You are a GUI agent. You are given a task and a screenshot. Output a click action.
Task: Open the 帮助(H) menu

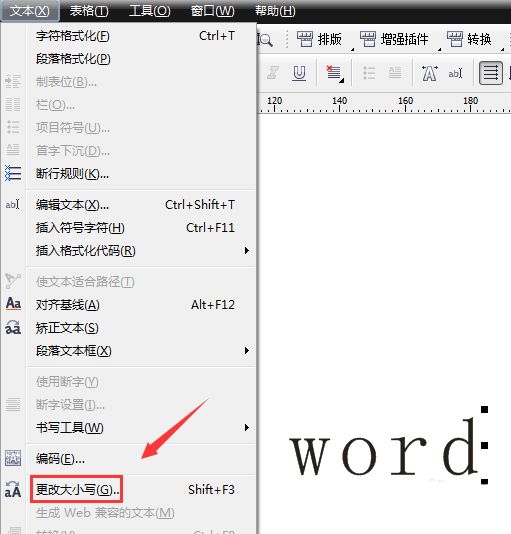[x=275, y=11]
